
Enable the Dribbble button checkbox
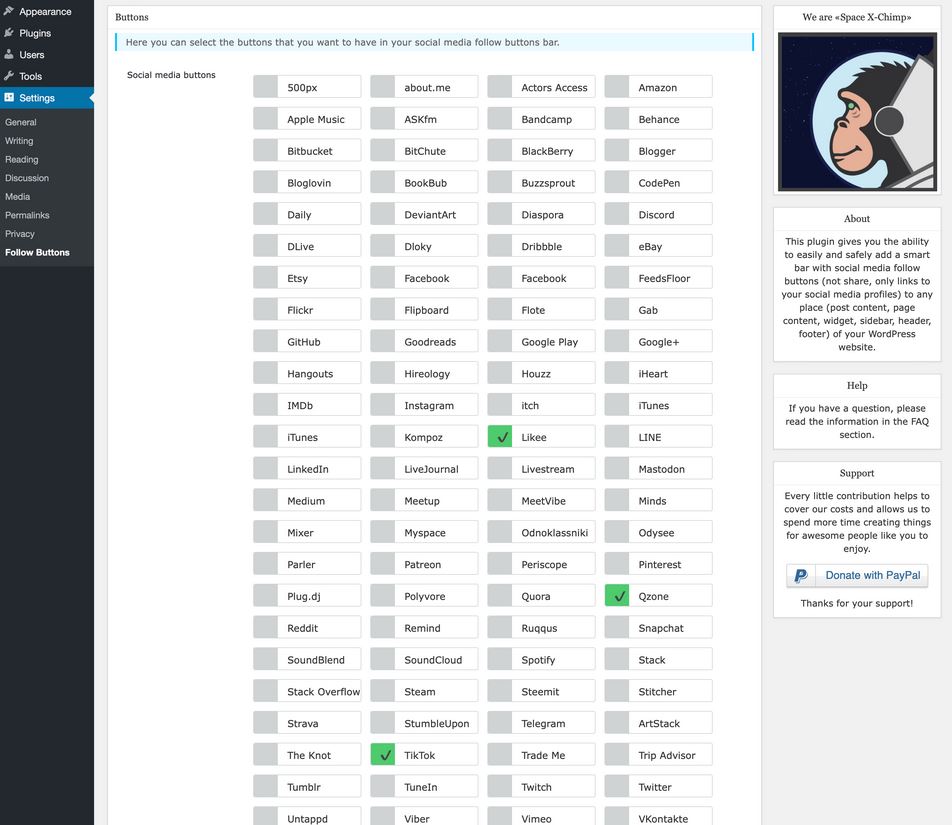coord(500,246)
